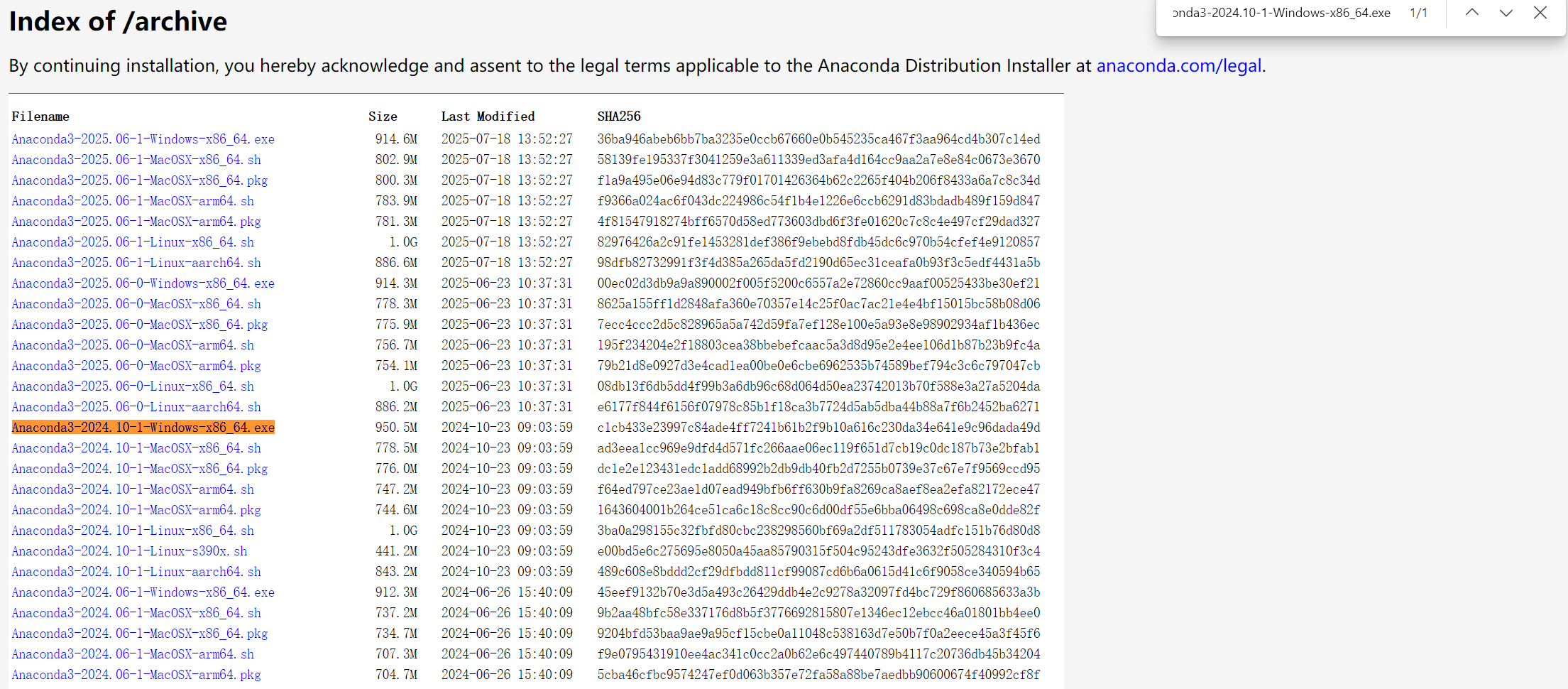Open Anaconda3-2024.10-1-MacOSX-x86_64.sh link

pos(136,448)
